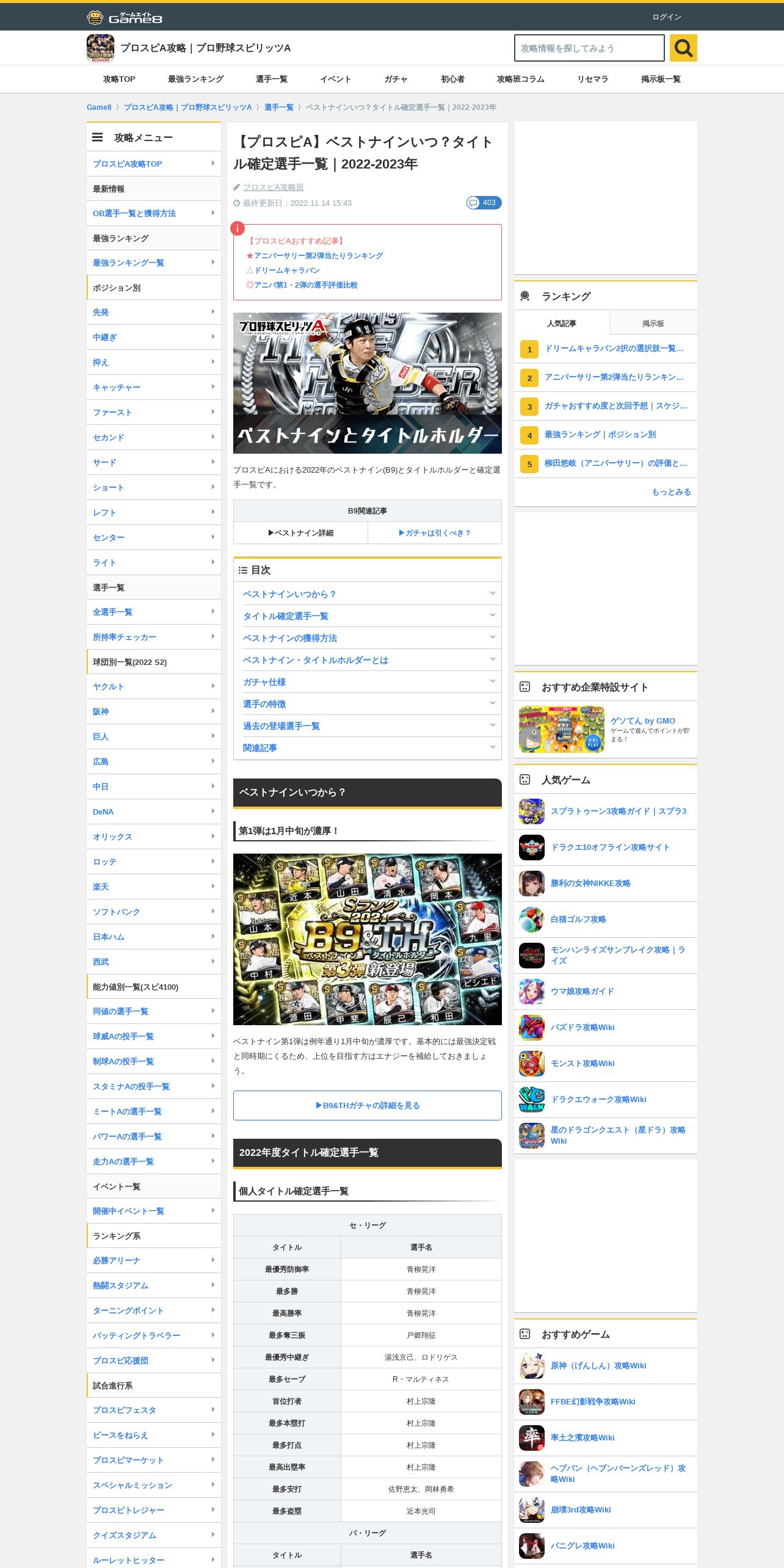Viewport: 784px width, 1568px height.
Task: Open 最強ランキング in top navigation
Action: click(x=195, y=79)
